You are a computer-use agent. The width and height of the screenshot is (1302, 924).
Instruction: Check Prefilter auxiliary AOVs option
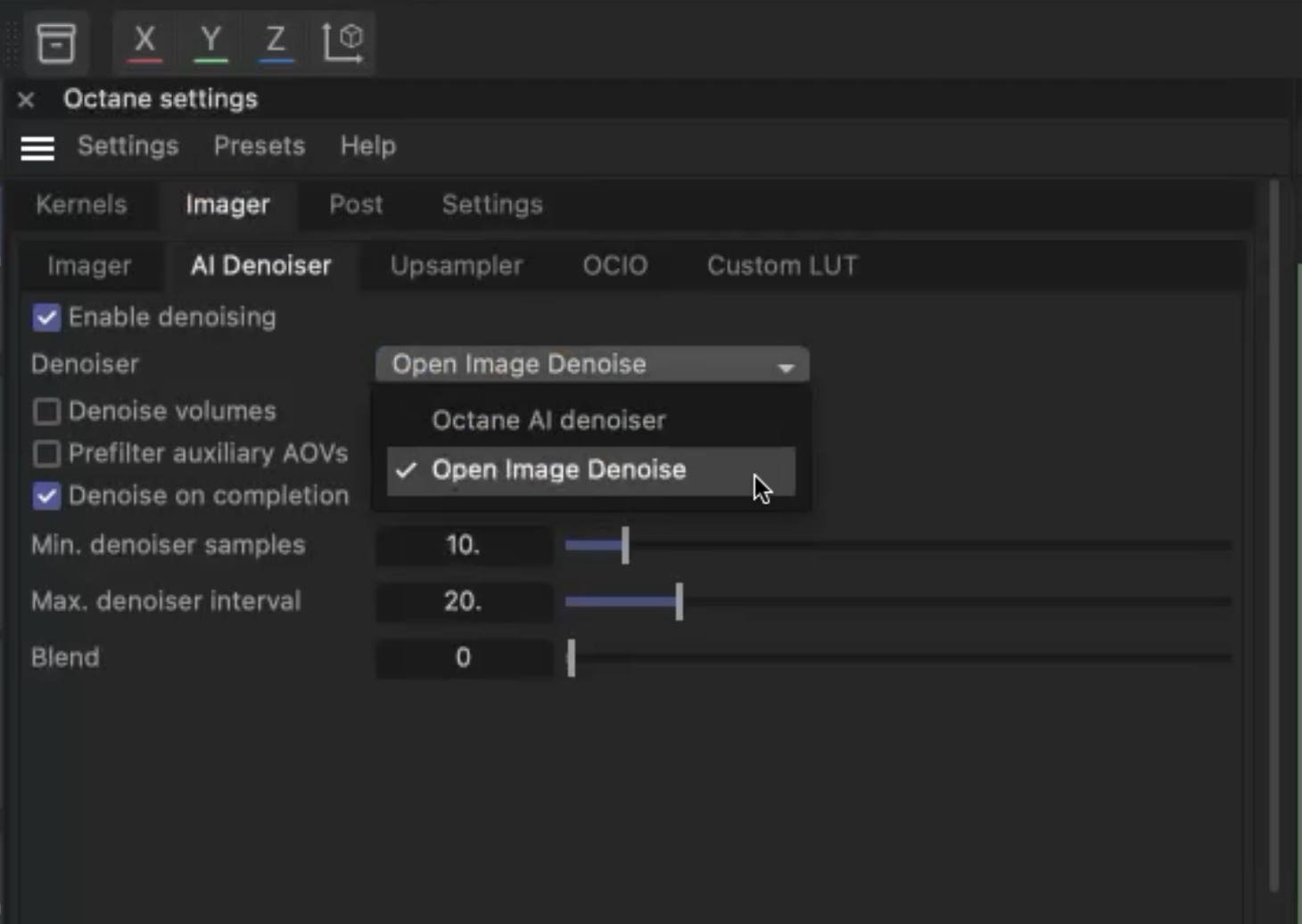46,454
